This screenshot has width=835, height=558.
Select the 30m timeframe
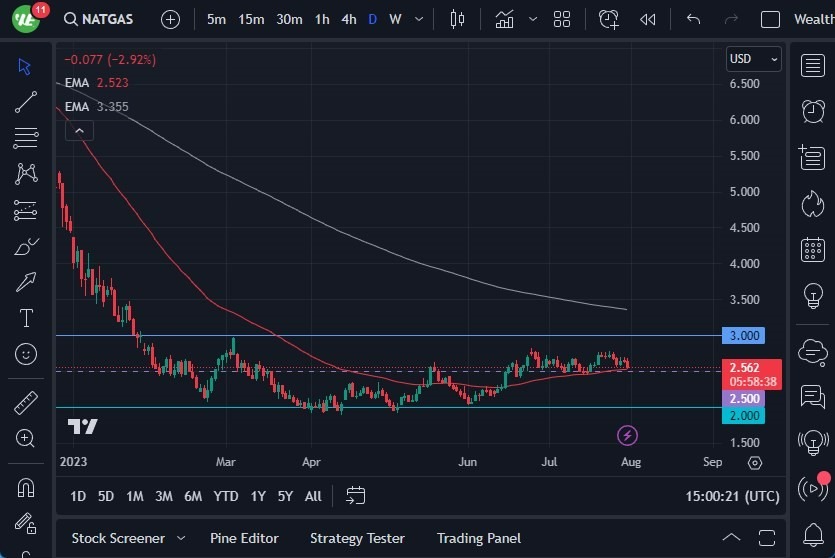[x=289, y=20]
